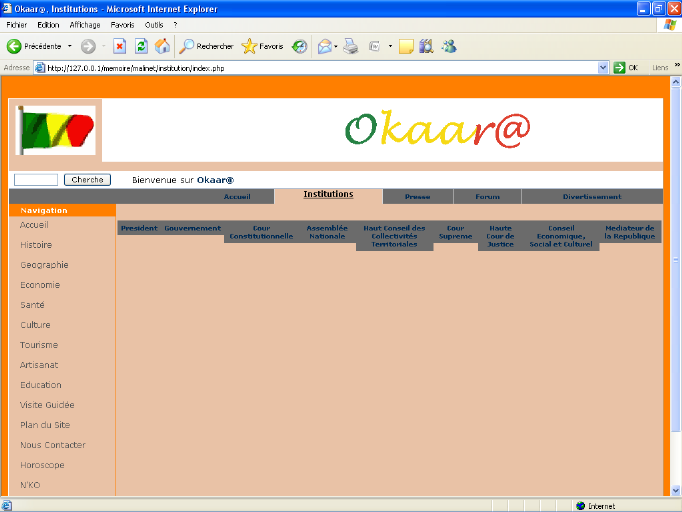Expand the Mail icon dropdown arrow

click(335, 46)
